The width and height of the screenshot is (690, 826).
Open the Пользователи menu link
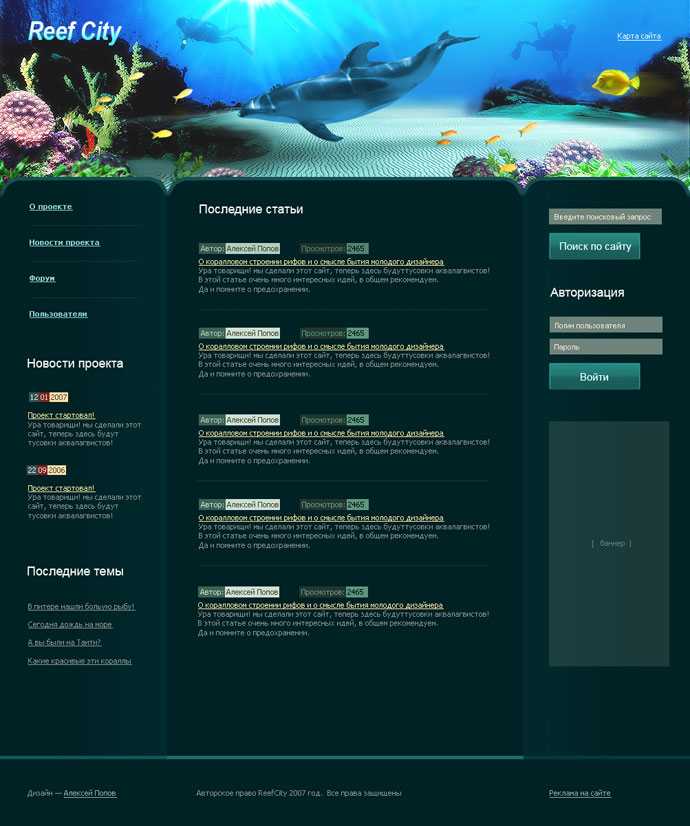tap(58, 314)
